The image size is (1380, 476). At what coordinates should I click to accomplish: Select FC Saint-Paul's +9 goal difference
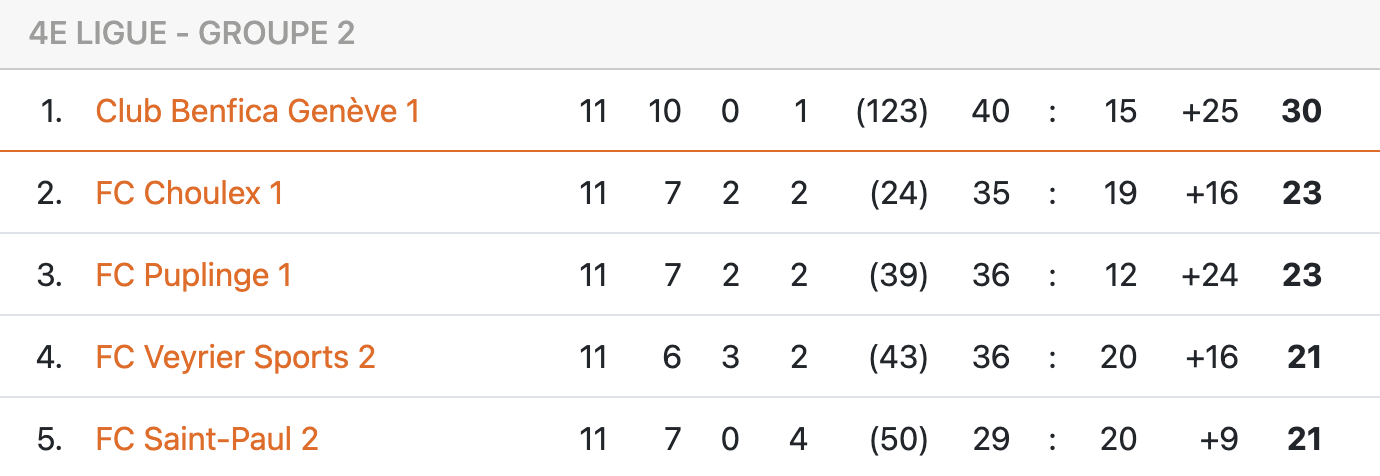(x=1217, y=439)
